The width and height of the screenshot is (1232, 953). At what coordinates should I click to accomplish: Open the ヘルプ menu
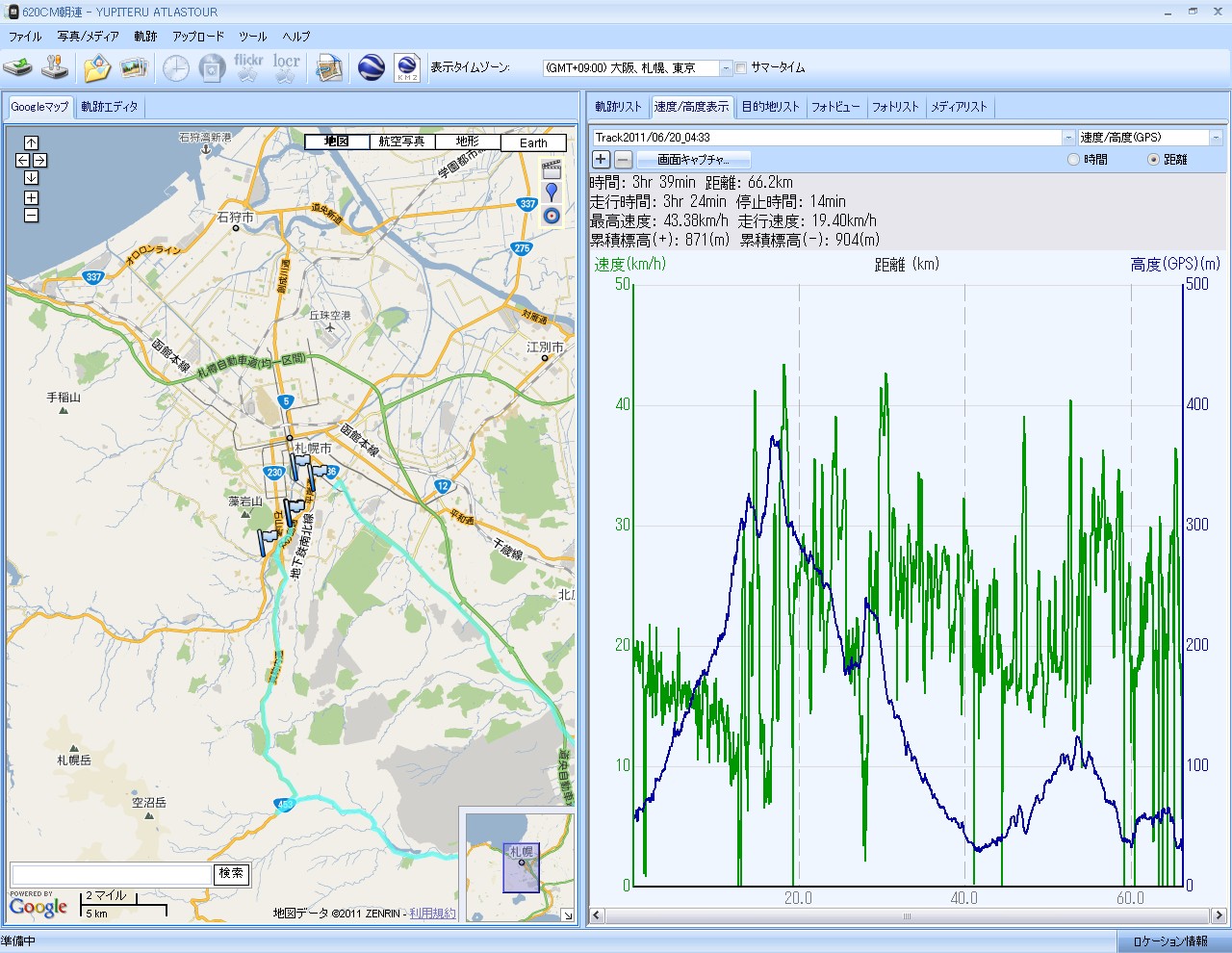point(296,37)
